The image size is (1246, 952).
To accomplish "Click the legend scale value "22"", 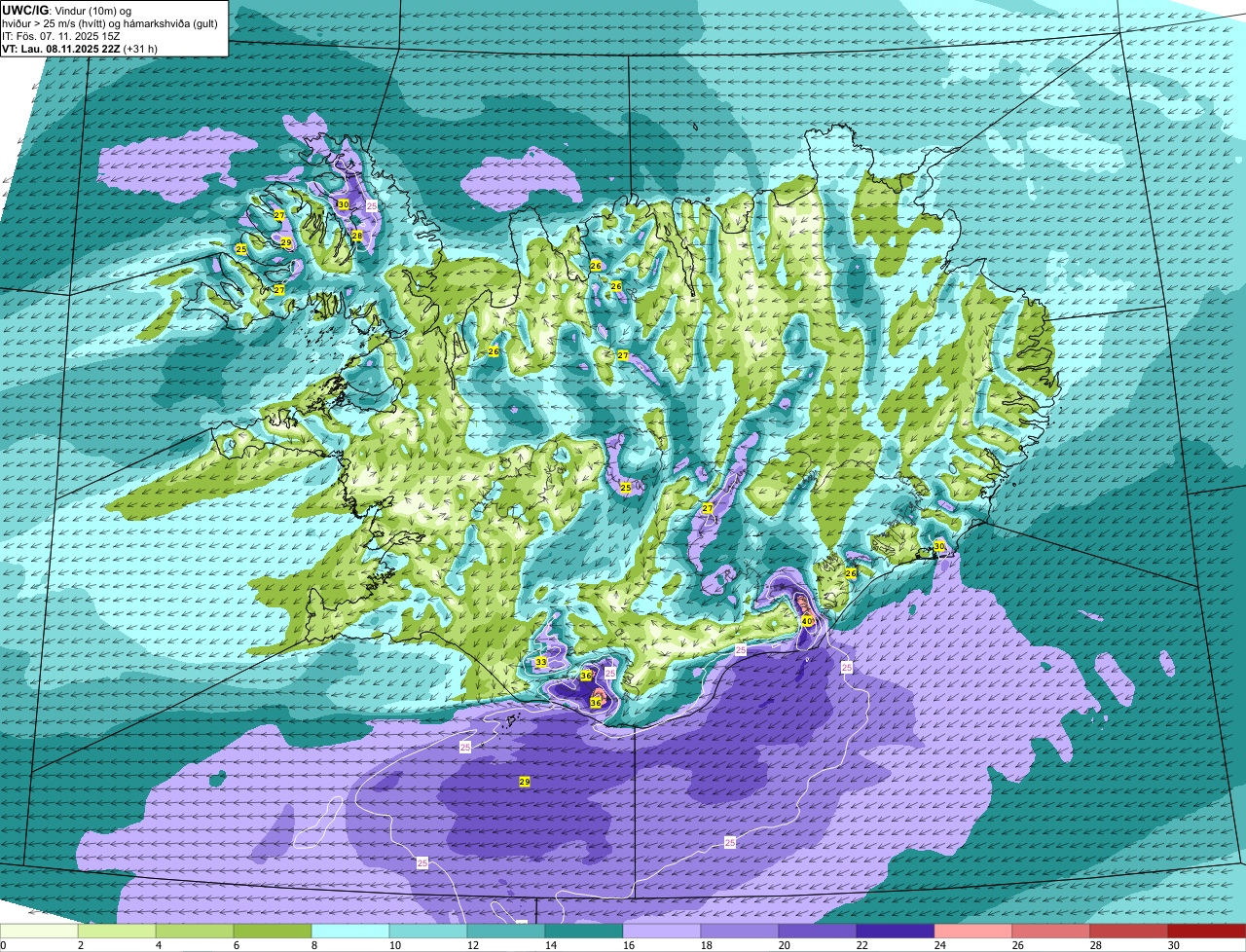I will 862,945.
